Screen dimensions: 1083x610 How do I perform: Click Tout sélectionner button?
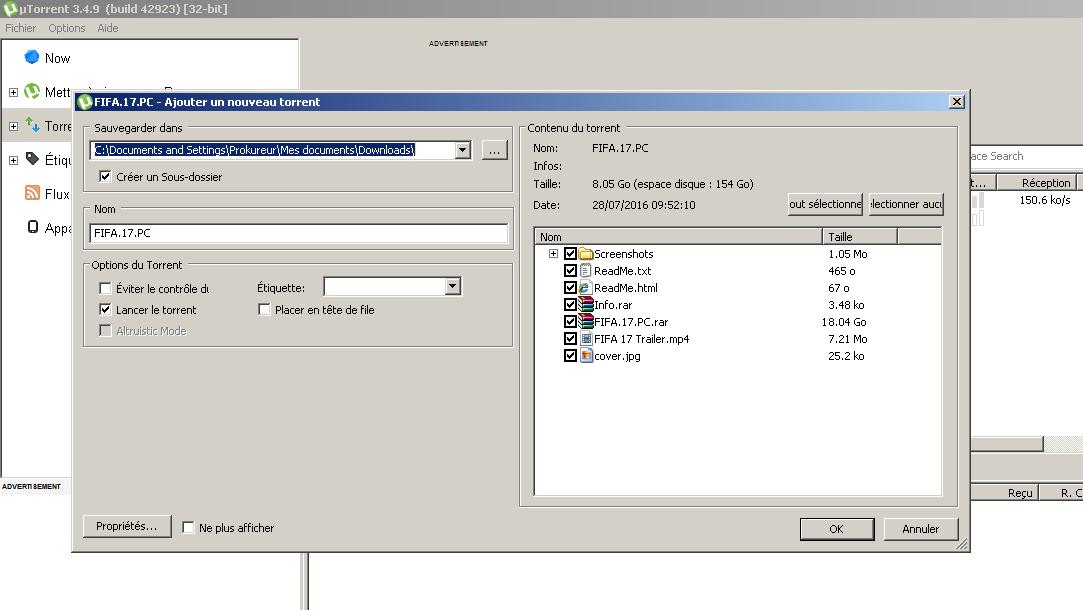tap(825, 204)
